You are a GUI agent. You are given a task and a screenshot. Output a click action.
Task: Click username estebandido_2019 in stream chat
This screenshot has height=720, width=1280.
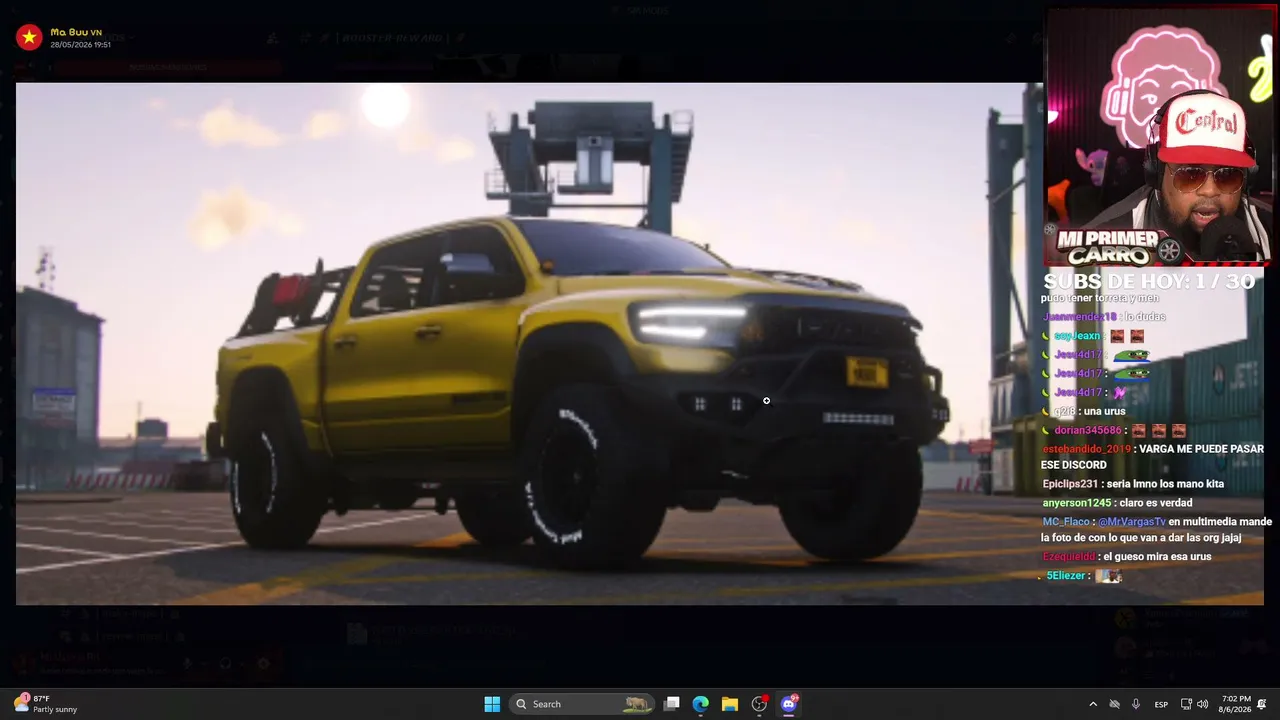(1086, 449)
